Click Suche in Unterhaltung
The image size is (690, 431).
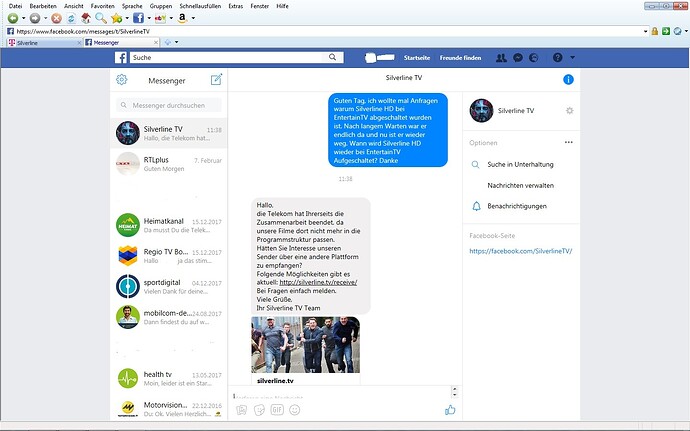click(520, 164)
